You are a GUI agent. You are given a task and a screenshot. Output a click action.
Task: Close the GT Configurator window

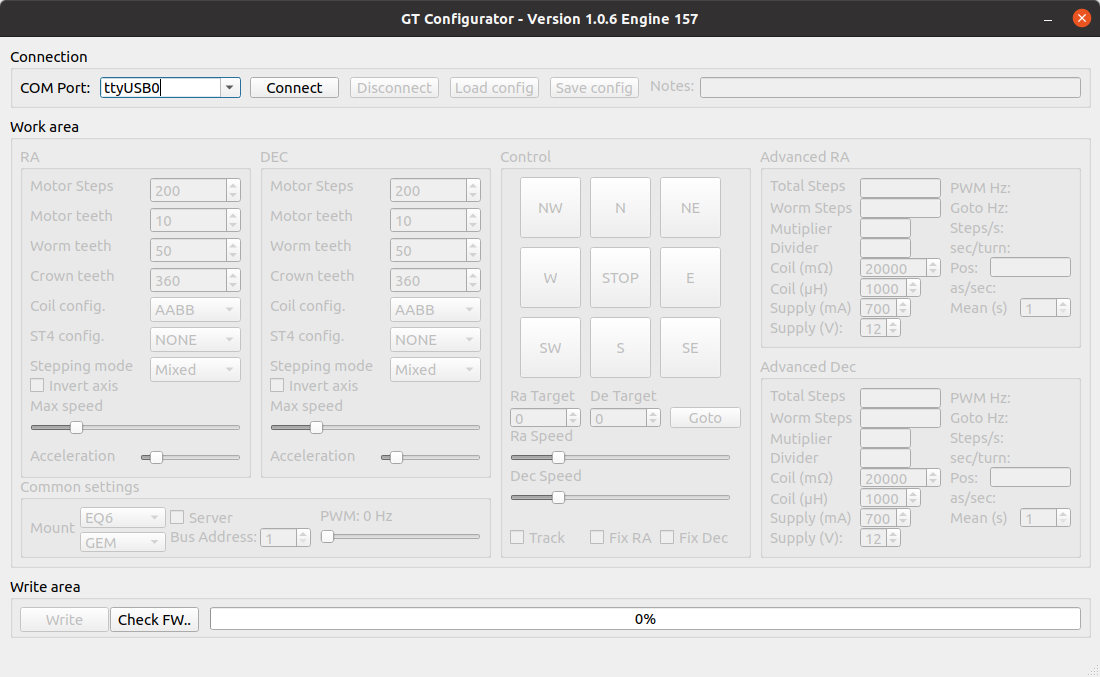(1081, 18)
